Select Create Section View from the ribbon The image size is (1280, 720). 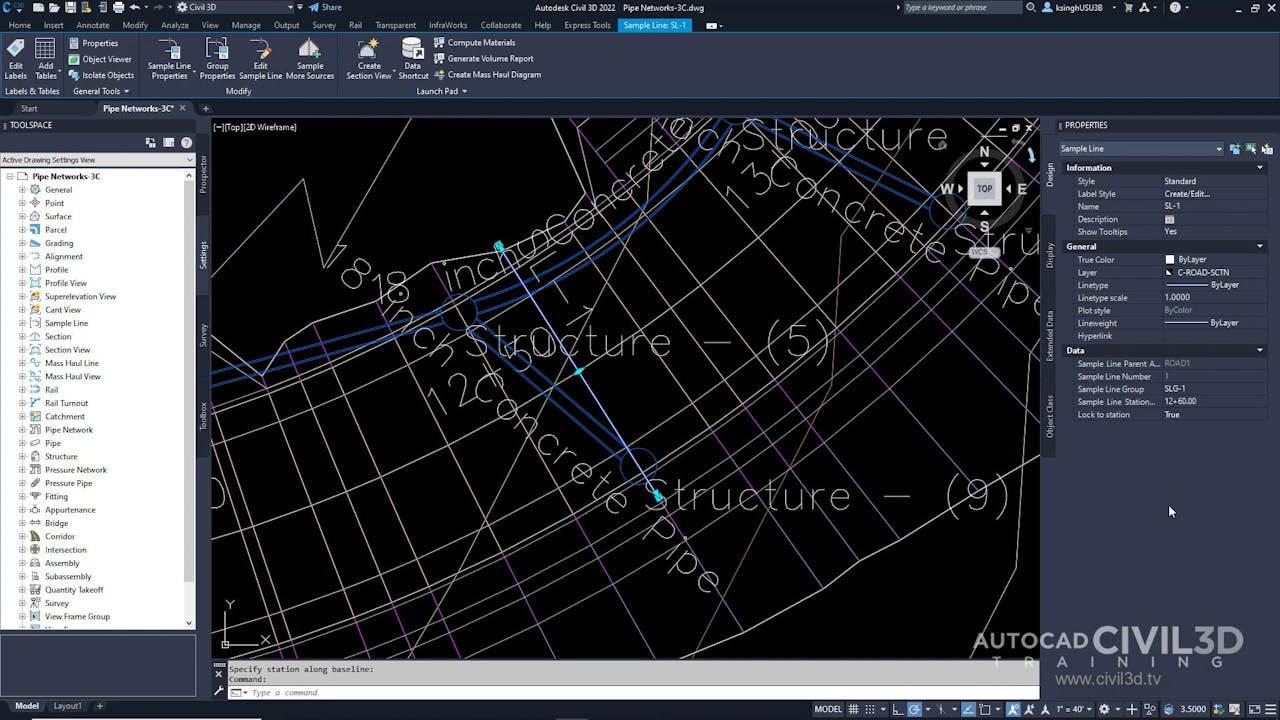[x=368, y=57]
